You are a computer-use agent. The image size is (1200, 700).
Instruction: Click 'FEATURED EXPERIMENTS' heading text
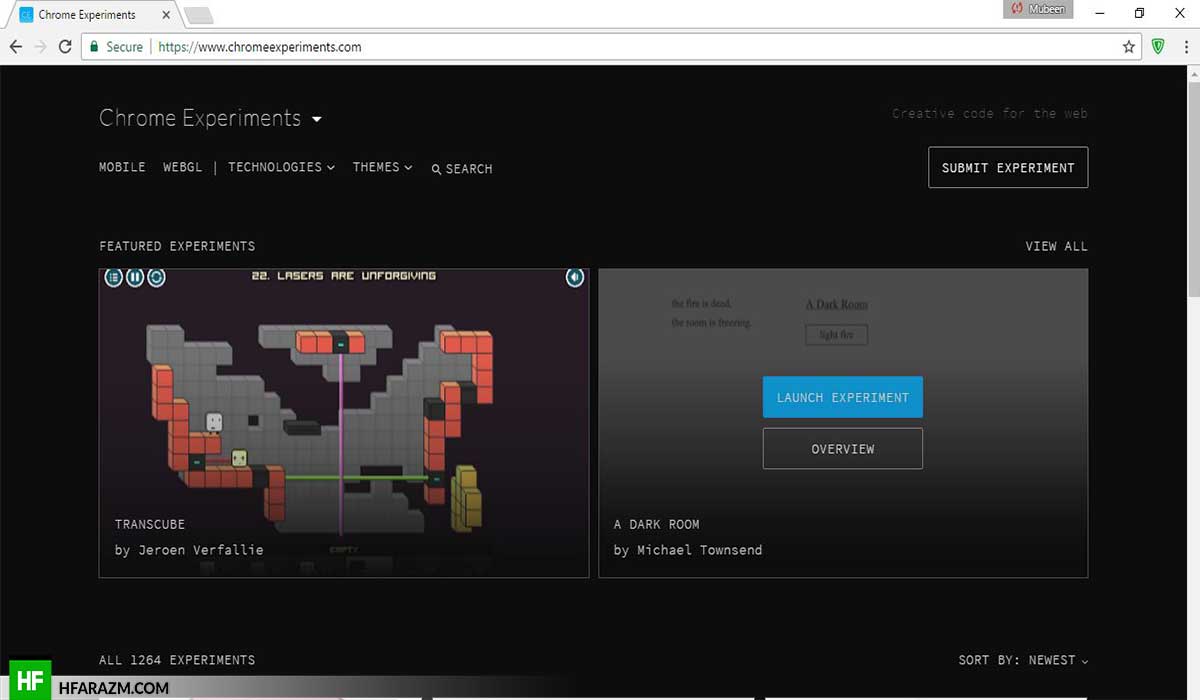[177, 246]
